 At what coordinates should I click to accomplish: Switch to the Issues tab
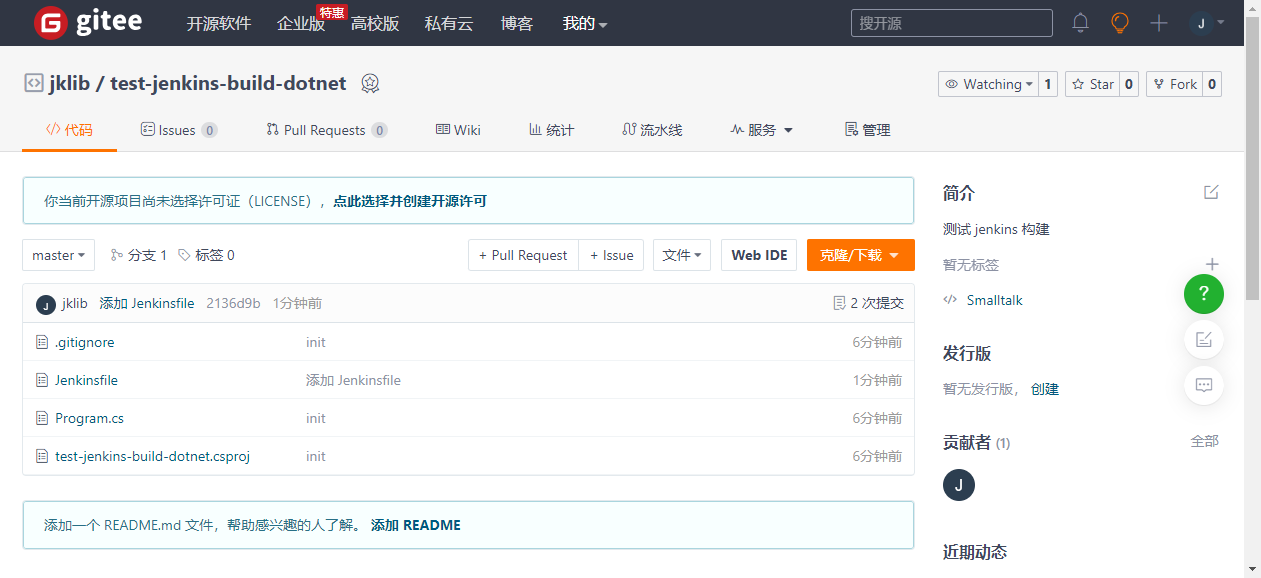pos(179,130)
